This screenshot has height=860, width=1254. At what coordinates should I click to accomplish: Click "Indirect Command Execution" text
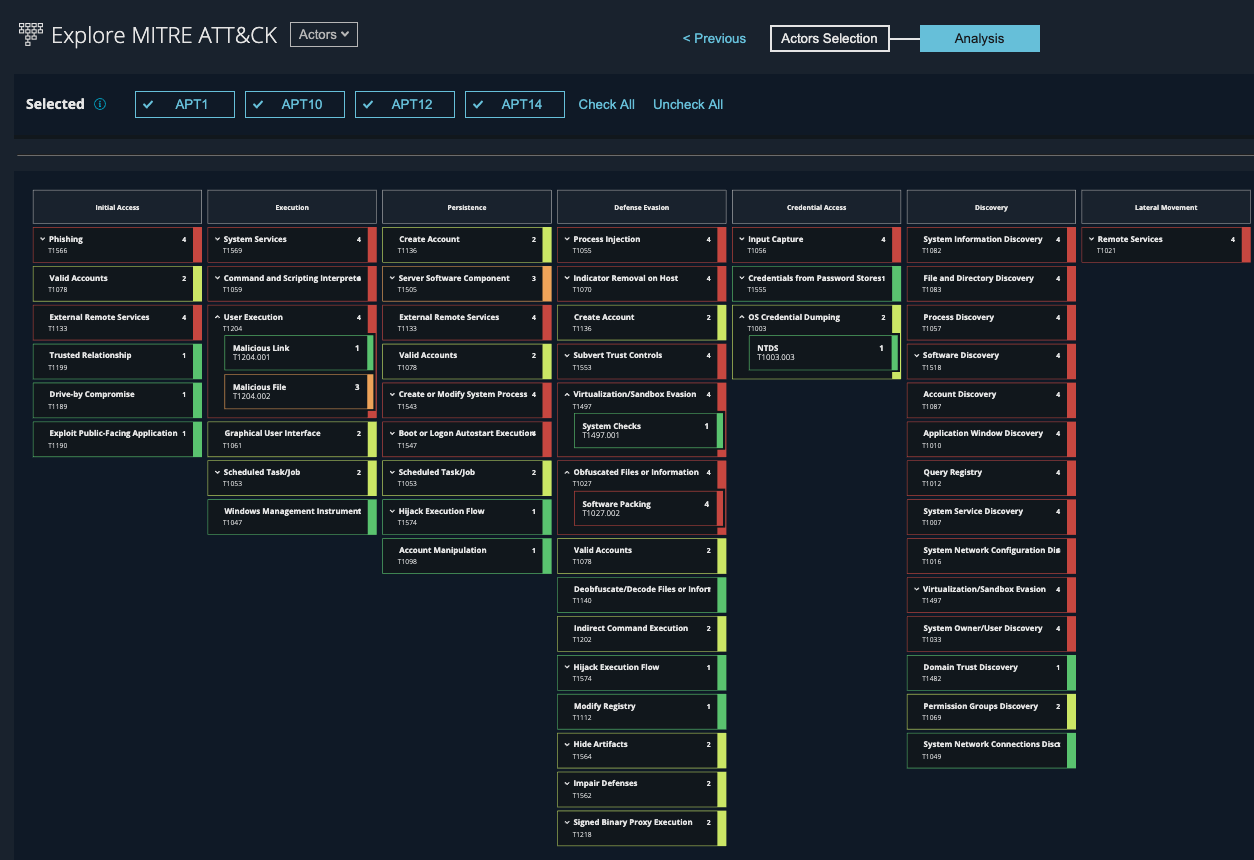(630, 628)
